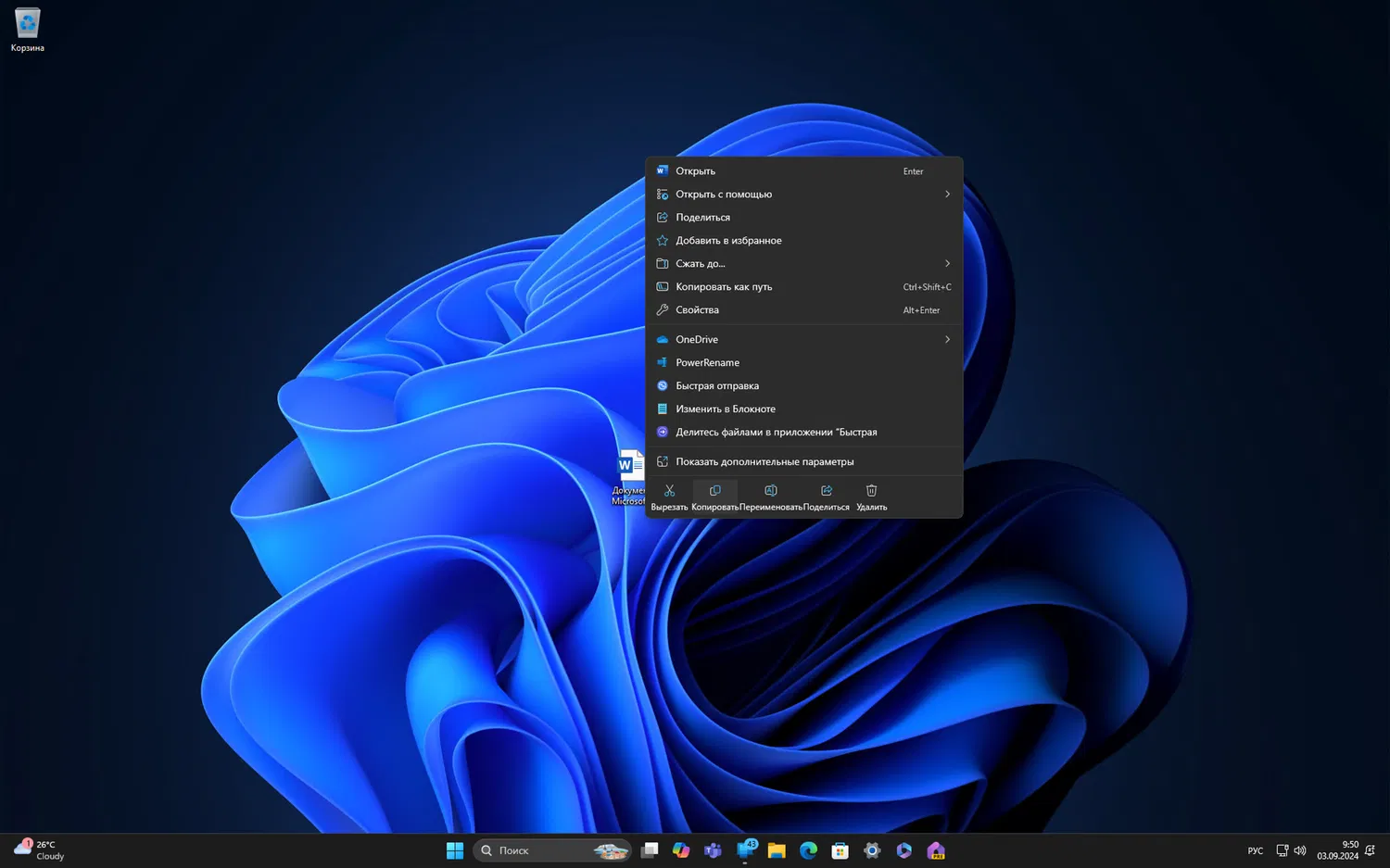The width and height of the screenshot is (1390, 868).
Task: Open the Microsoft Store taskbar icon
Action: pyautogui.click(x=840, y=850)
